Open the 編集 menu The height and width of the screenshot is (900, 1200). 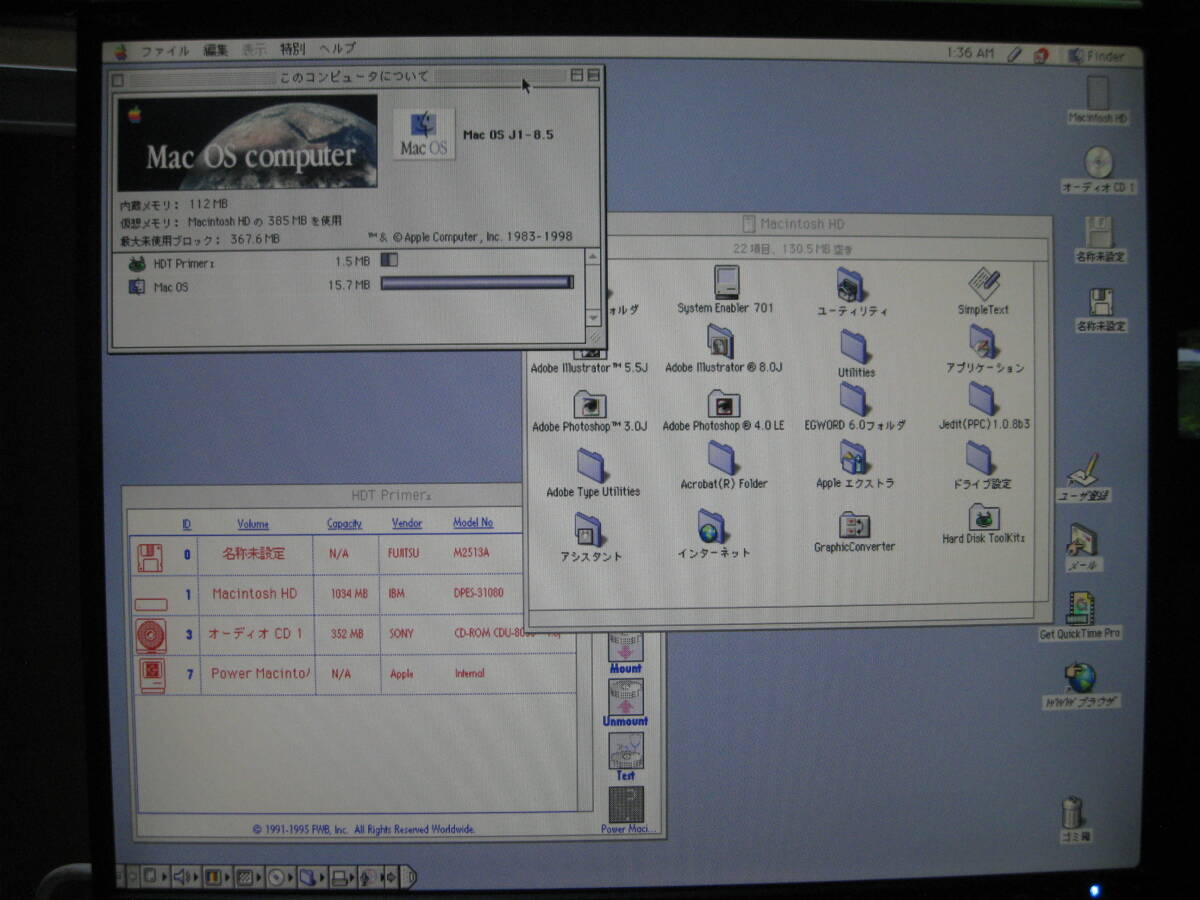[216, 50]
